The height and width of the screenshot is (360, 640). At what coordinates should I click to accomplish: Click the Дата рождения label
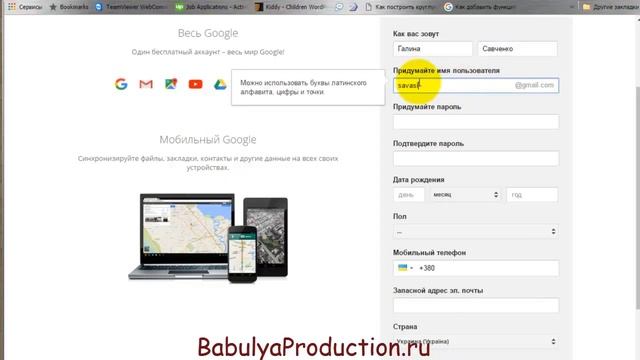(x=418, y=180)
